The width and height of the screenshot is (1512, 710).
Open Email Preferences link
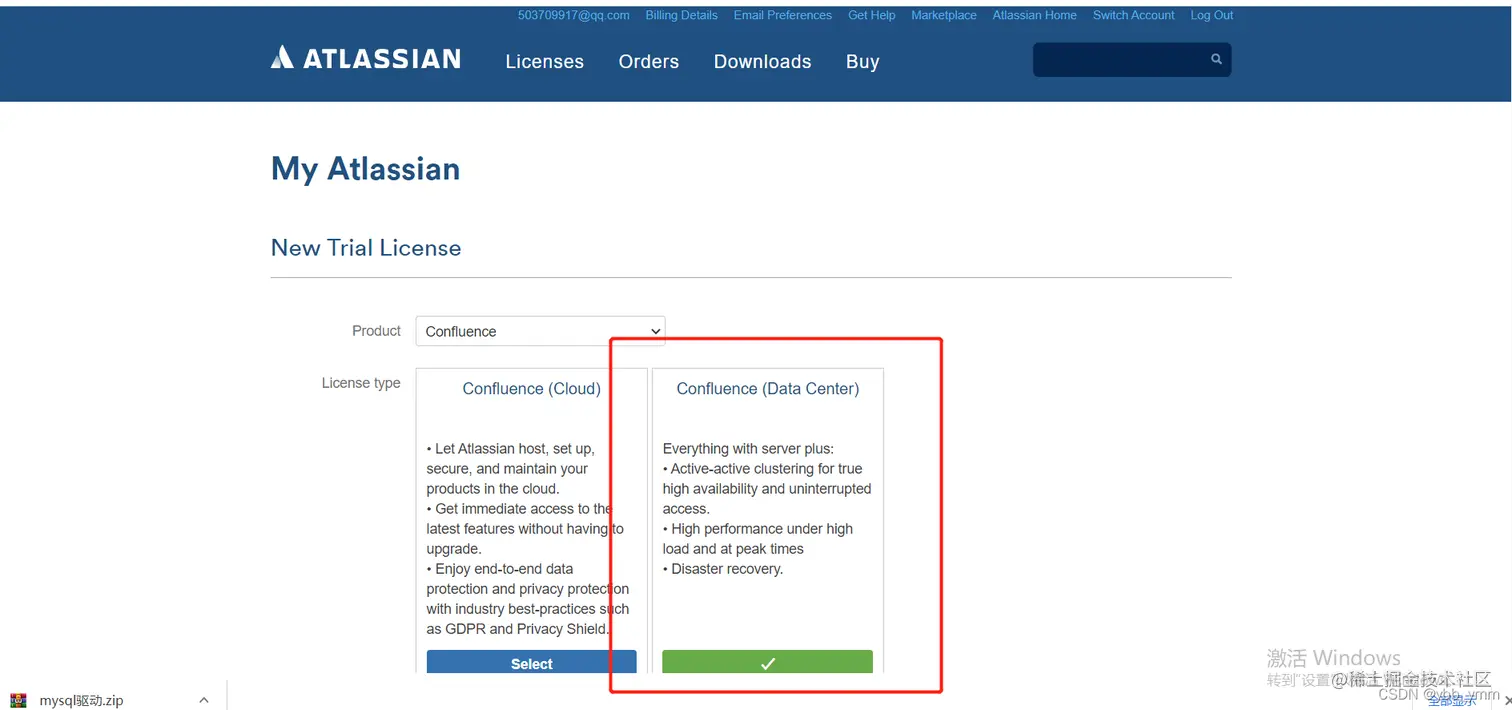click(783, 15)
